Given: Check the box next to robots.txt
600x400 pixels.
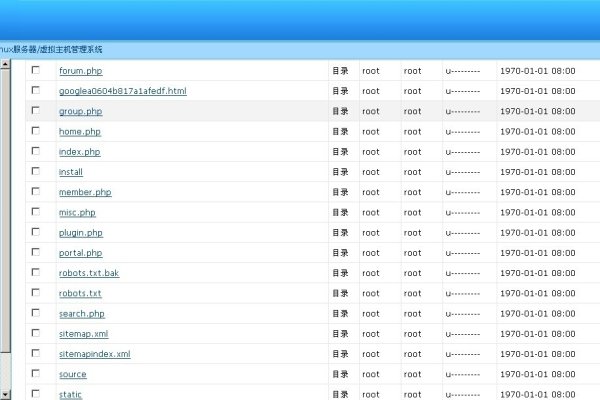Looking at the screenshot, I should point(36,293).
